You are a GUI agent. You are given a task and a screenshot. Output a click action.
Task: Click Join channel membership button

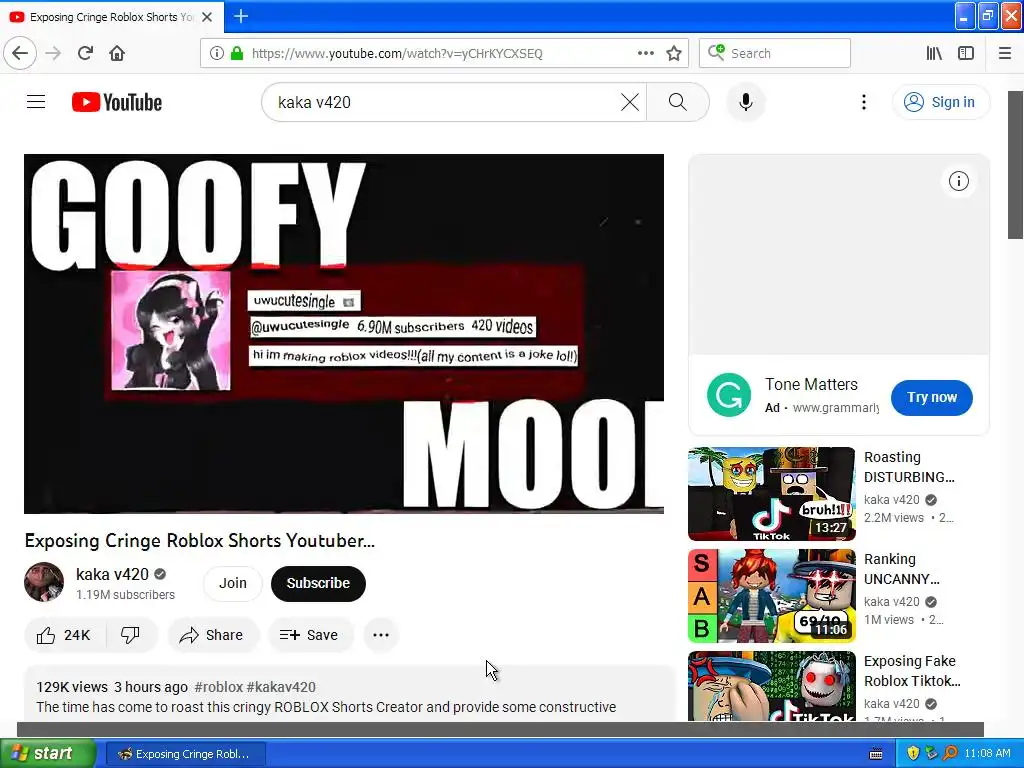point(232,583)
